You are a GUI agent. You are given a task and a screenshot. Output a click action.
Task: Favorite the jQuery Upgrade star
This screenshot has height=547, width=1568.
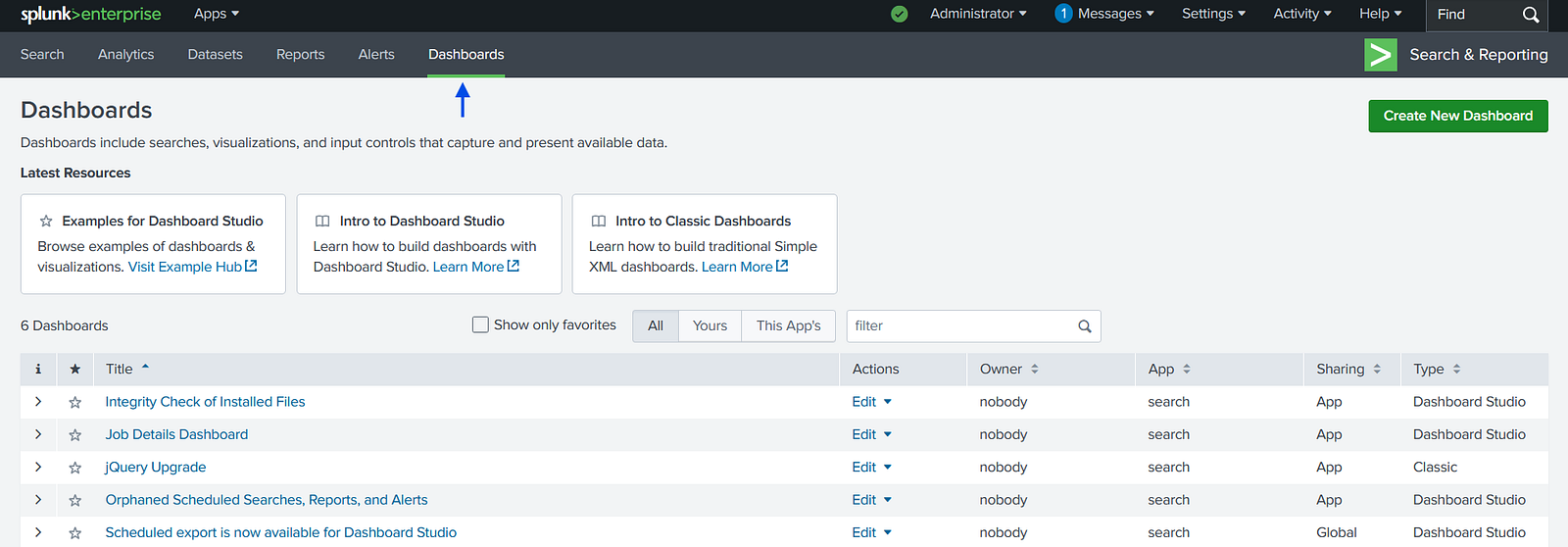[75, 468]
